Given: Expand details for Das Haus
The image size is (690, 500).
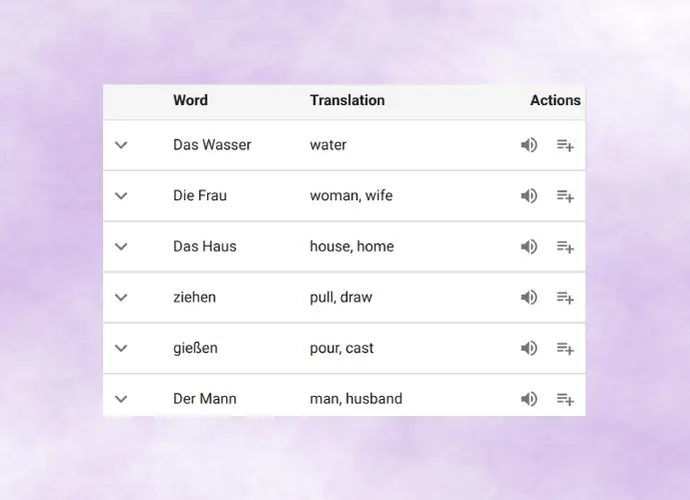Looking at the screenshot, I should pyautogui.click(x=121, y=246).
